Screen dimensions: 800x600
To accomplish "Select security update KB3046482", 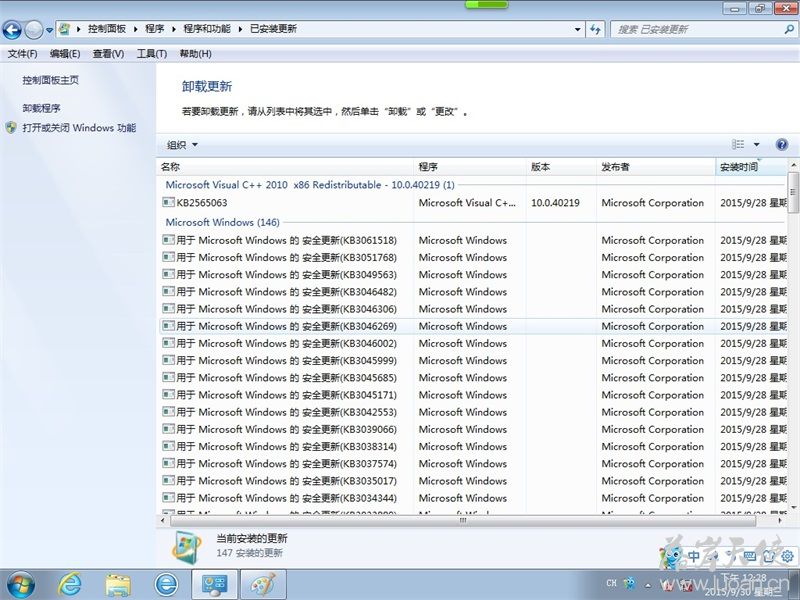I will point(473,292).
